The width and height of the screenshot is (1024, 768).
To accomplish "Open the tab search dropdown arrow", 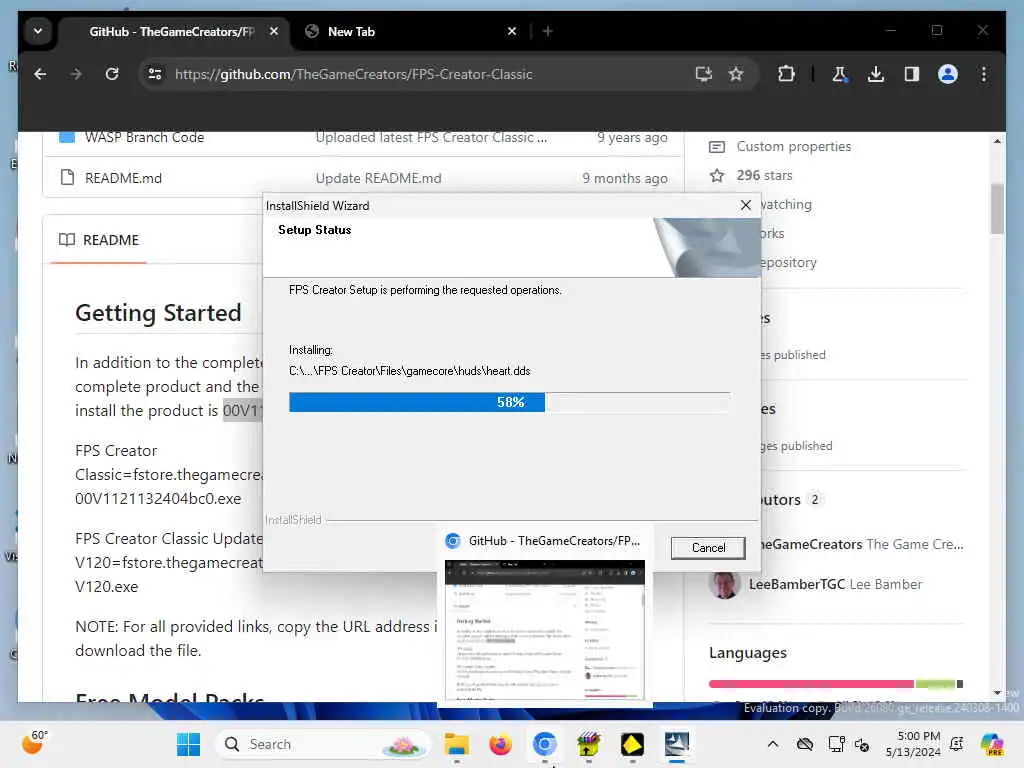I will click(38, 31).
